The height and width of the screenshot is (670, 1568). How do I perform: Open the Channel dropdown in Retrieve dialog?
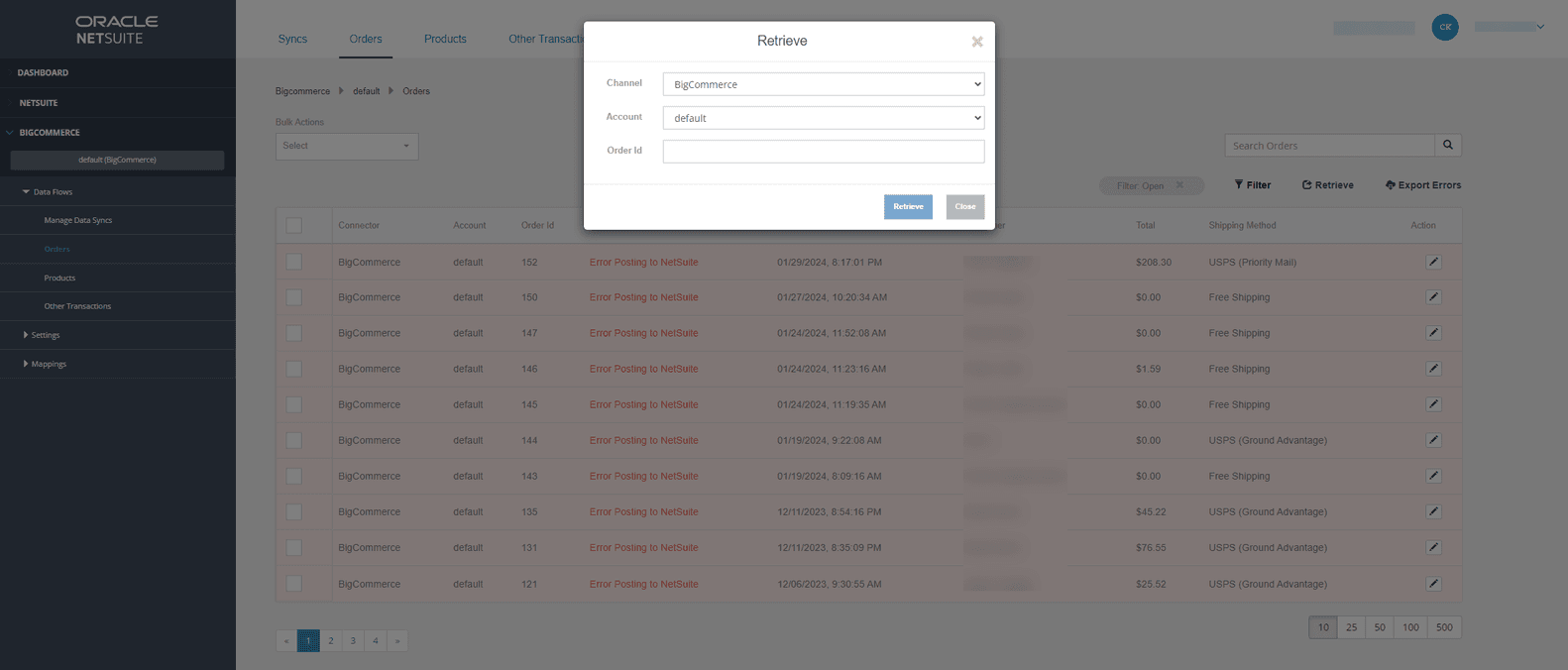(824, 84)
